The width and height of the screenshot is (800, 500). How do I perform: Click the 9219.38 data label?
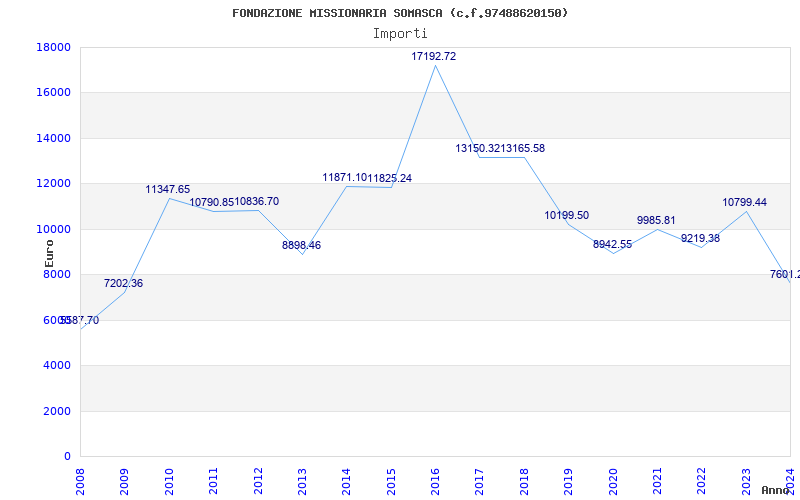pyautogui.click(x=701, y=238)
